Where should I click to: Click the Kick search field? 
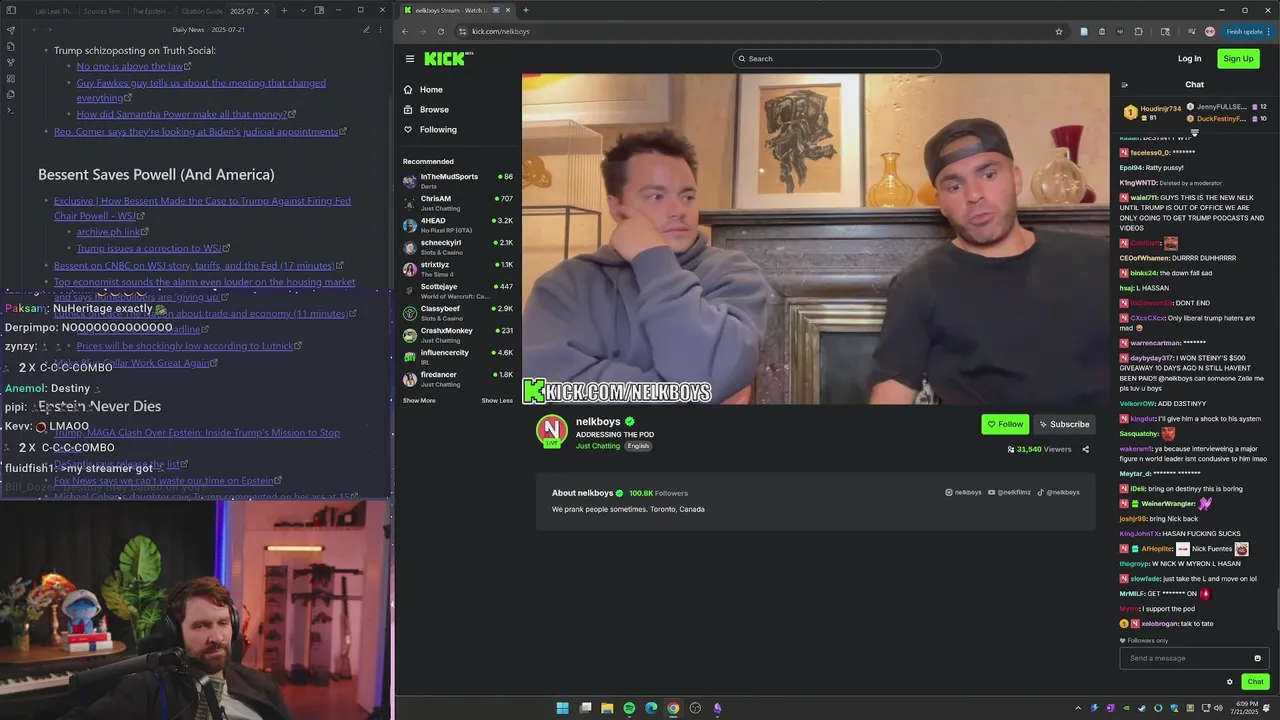click(836, 58)
